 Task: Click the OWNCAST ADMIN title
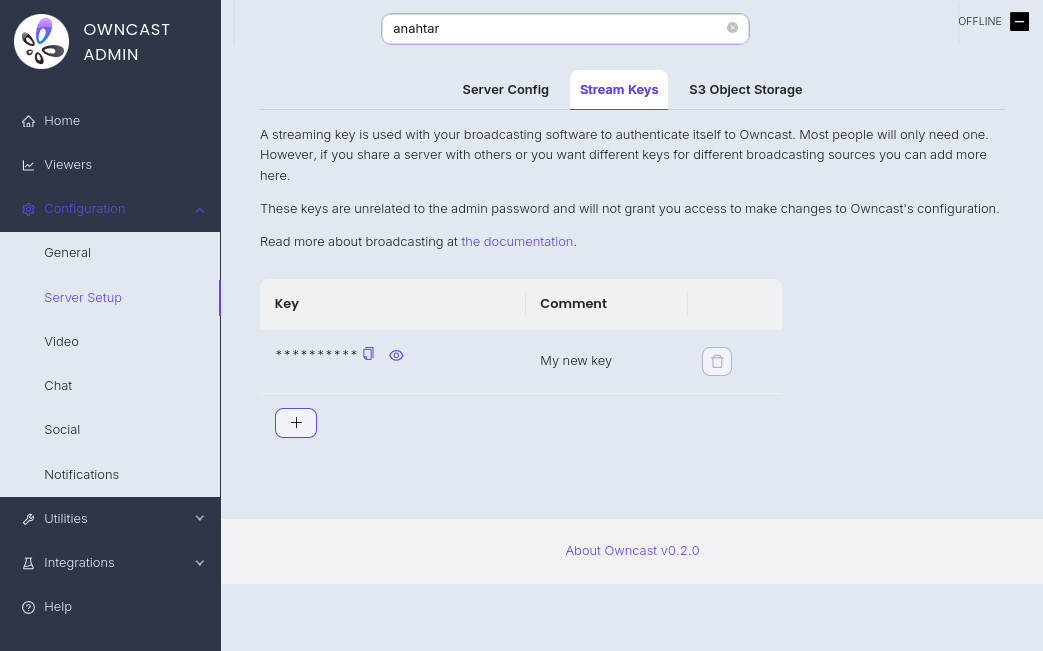(127, 42)
